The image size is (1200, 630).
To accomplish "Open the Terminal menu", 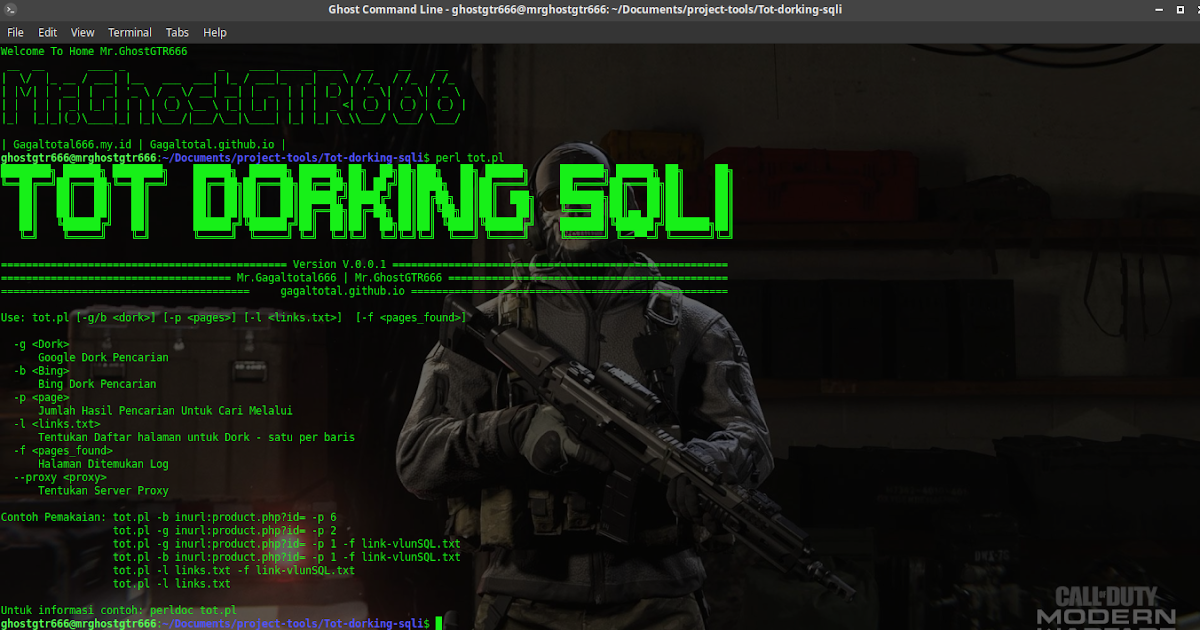I will pos(129,32).
